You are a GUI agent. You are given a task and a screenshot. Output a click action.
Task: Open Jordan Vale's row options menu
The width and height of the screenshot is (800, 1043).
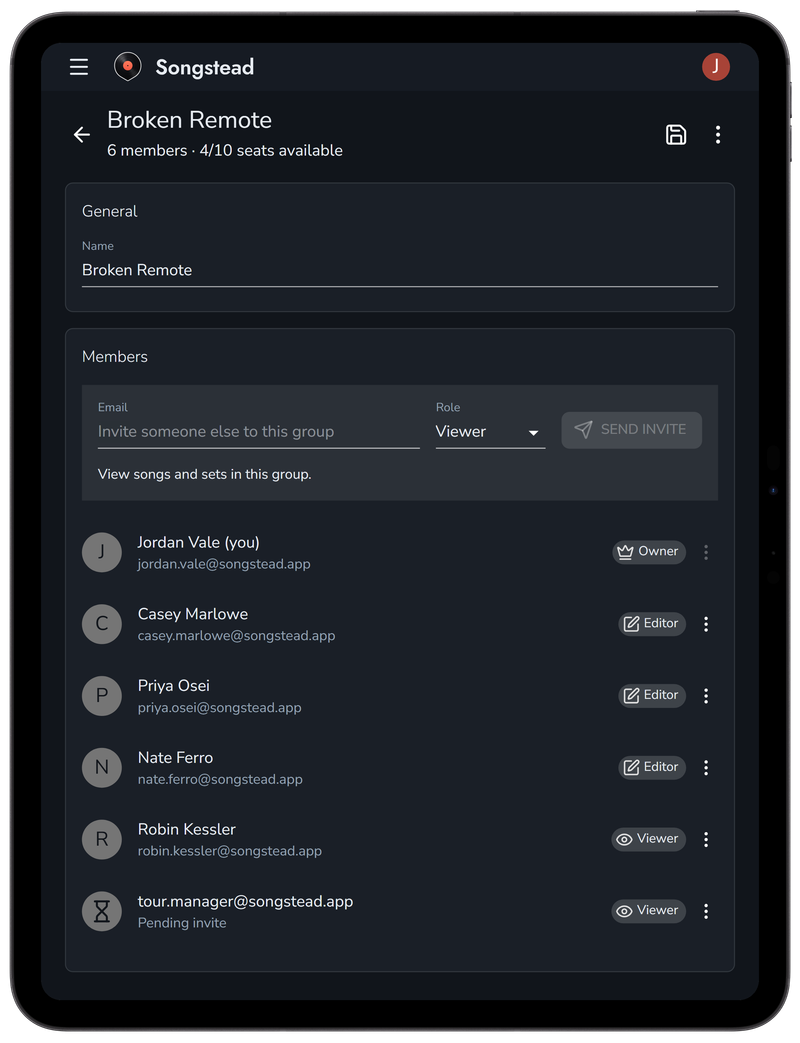tap(706, 552)
